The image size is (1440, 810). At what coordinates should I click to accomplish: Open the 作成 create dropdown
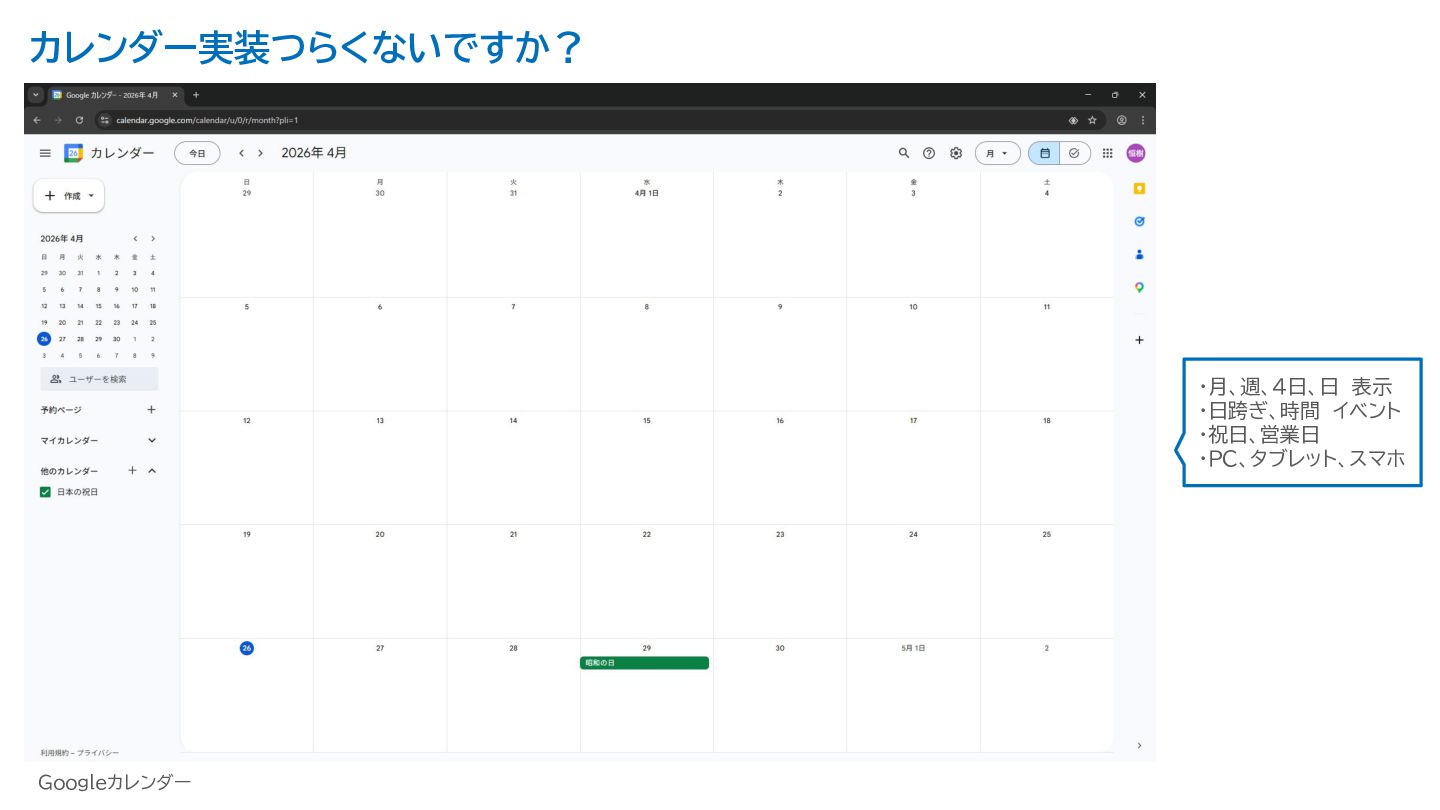[69, 196]
